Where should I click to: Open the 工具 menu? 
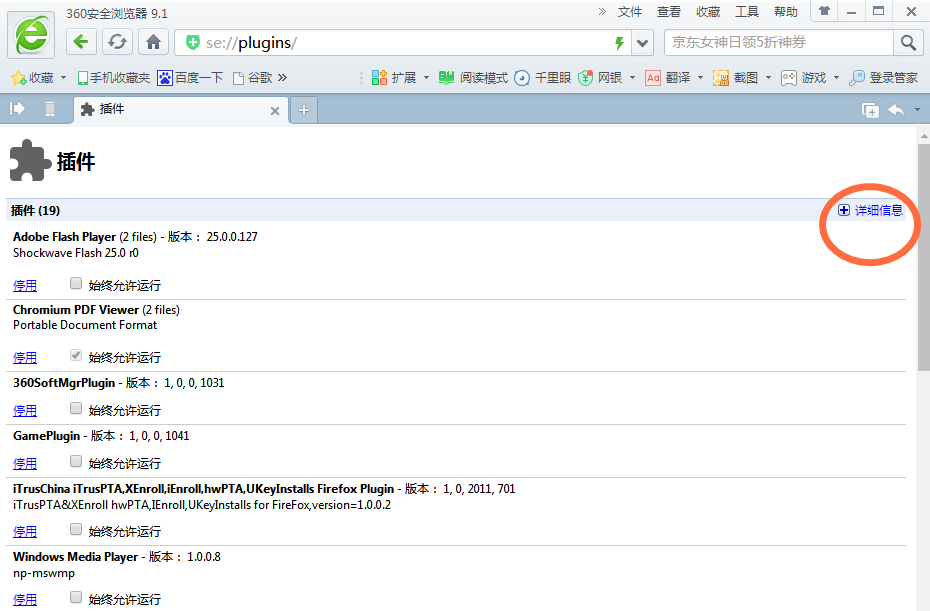[x=747, y=12]
